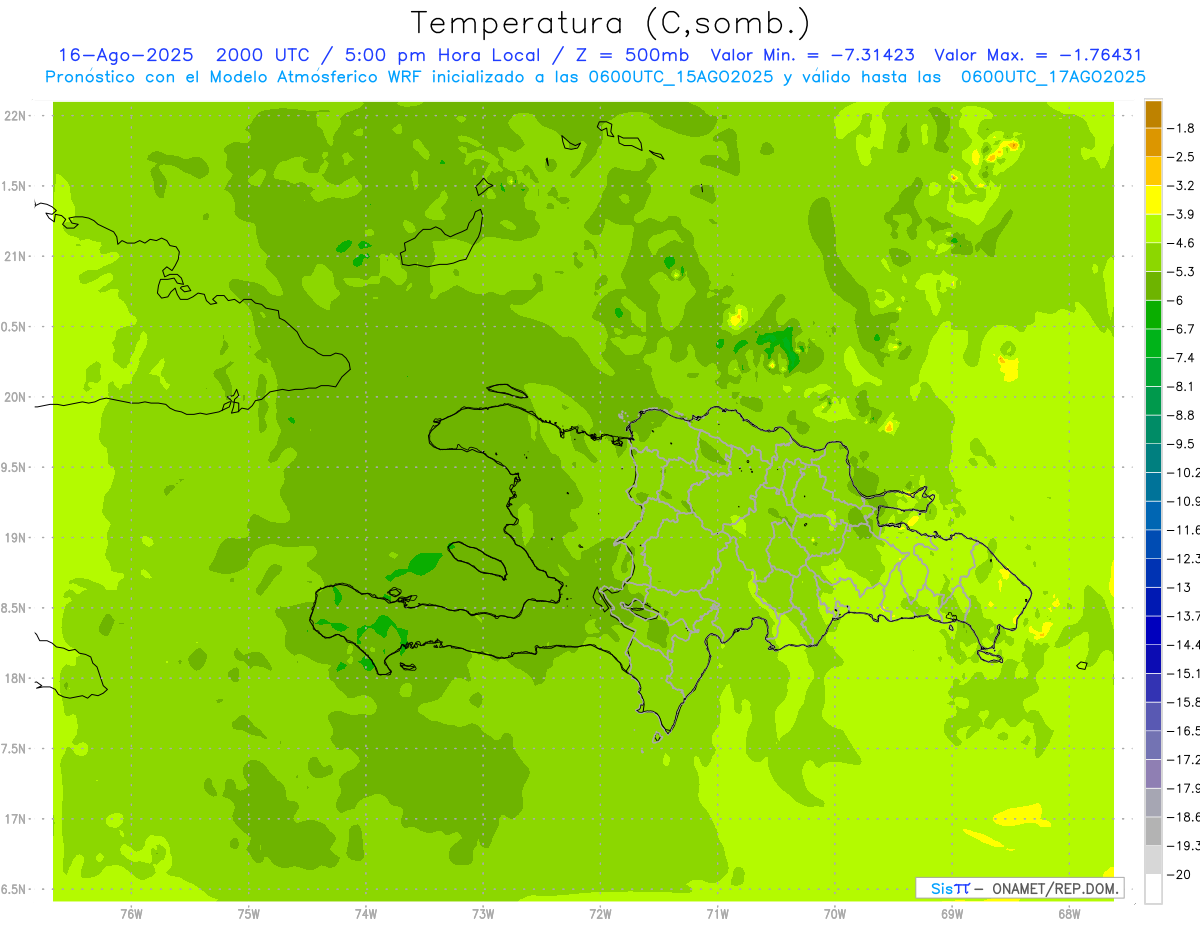1200x927 pixels.
Task: Click the -4.6 legend value
Action: tap(1182, 243)
